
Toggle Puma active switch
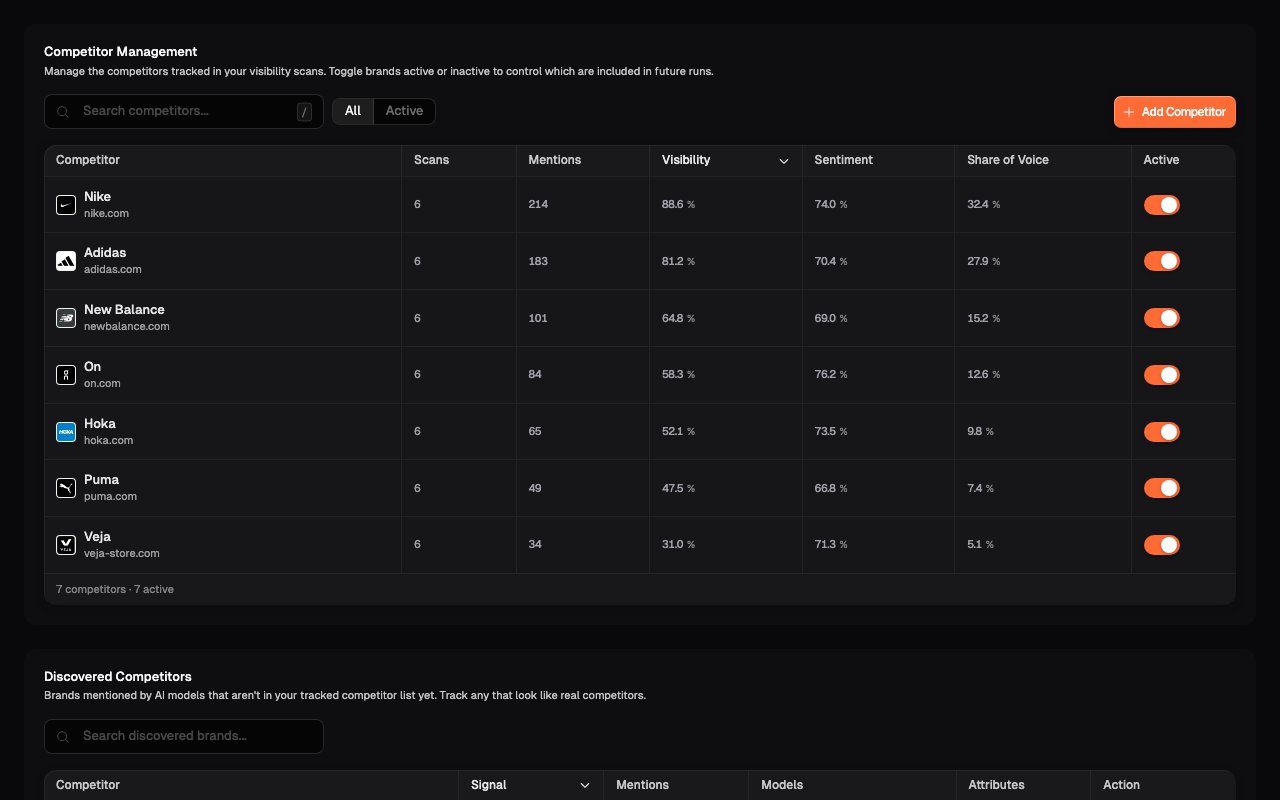pos(1162,488)
